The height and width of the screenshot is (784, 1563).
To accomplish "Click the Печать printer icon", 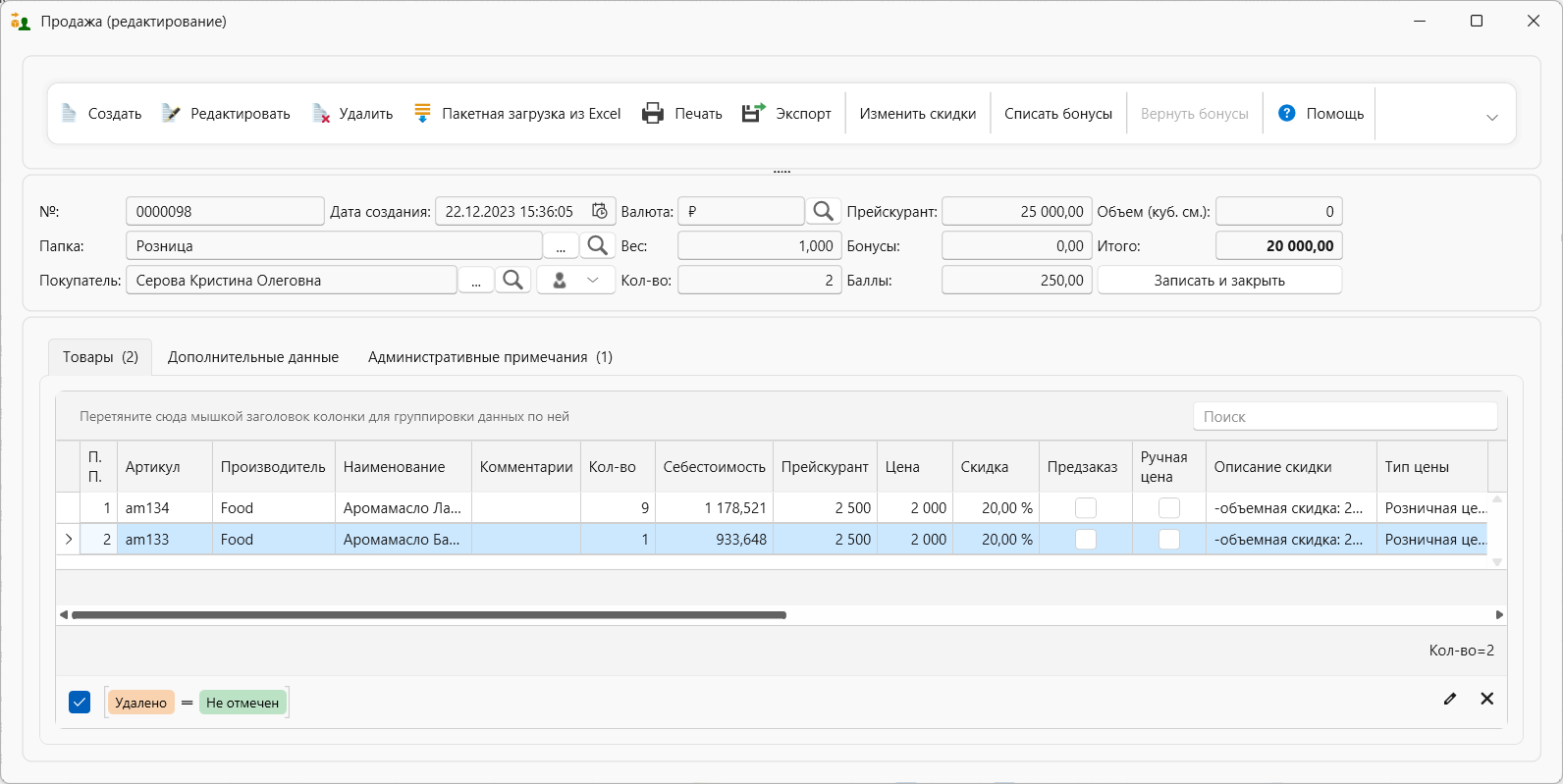I will (653, 114).
